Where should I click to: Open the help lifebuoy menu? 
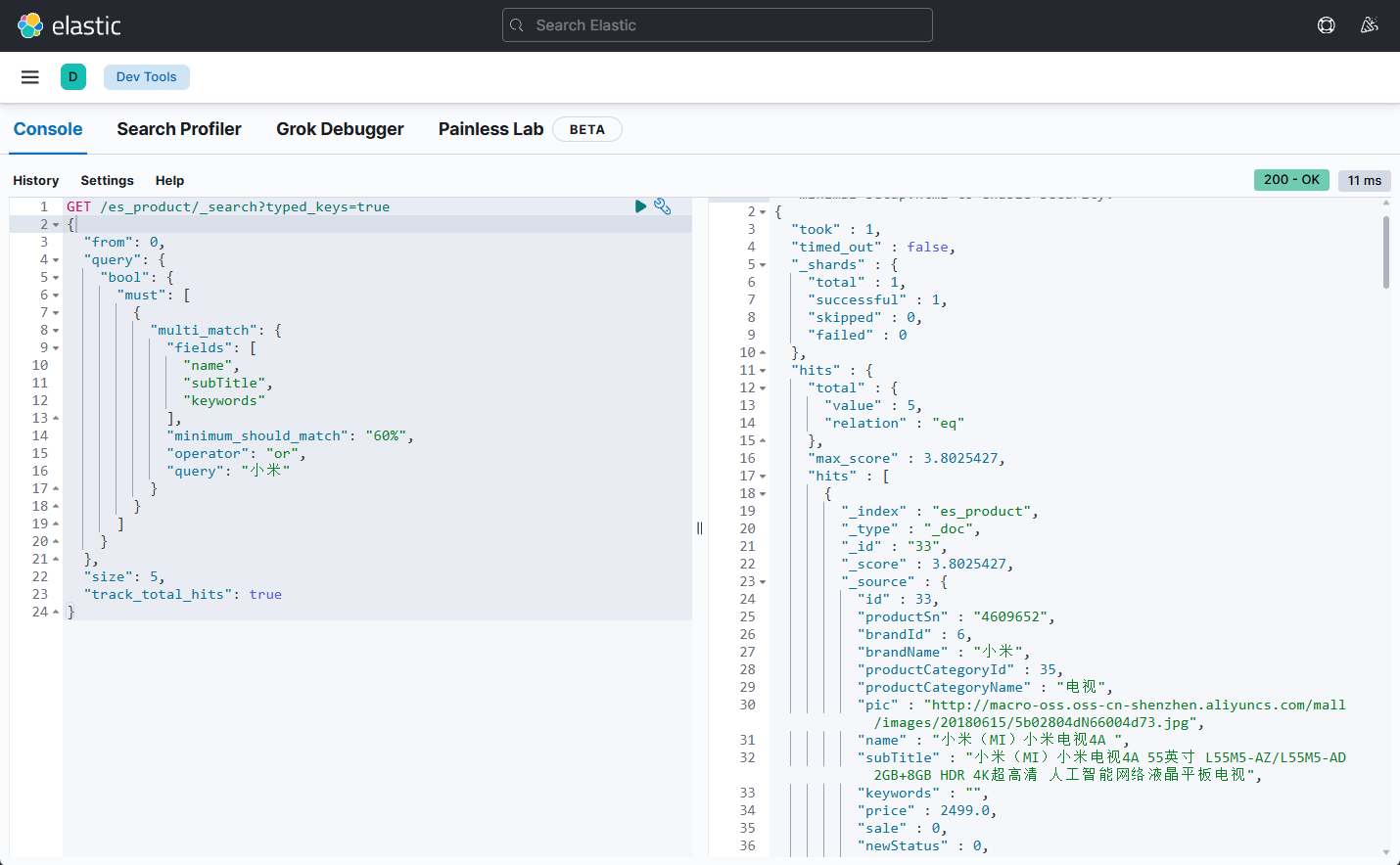pos(1326,25)
